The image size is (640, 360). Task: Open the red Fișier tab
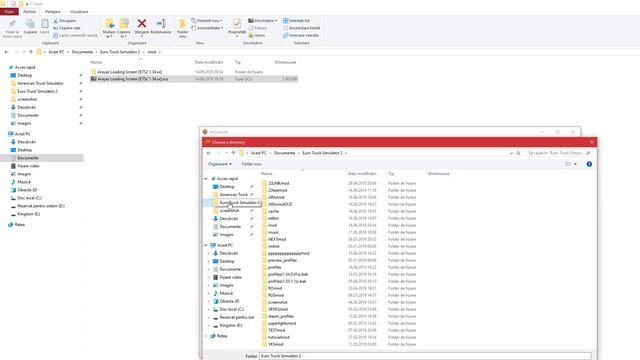tap(9, 11)
